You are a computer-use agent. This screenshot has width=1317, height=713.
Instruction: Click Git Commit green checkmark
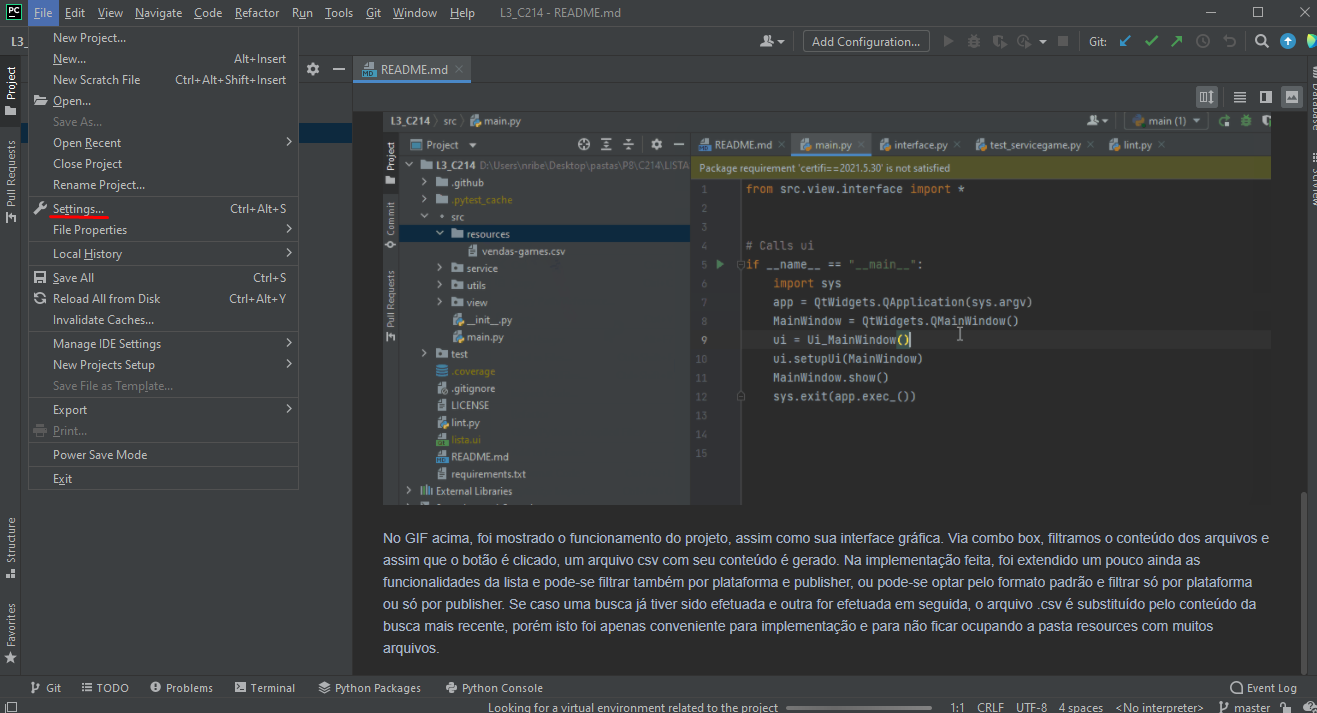coord(1151,42)
